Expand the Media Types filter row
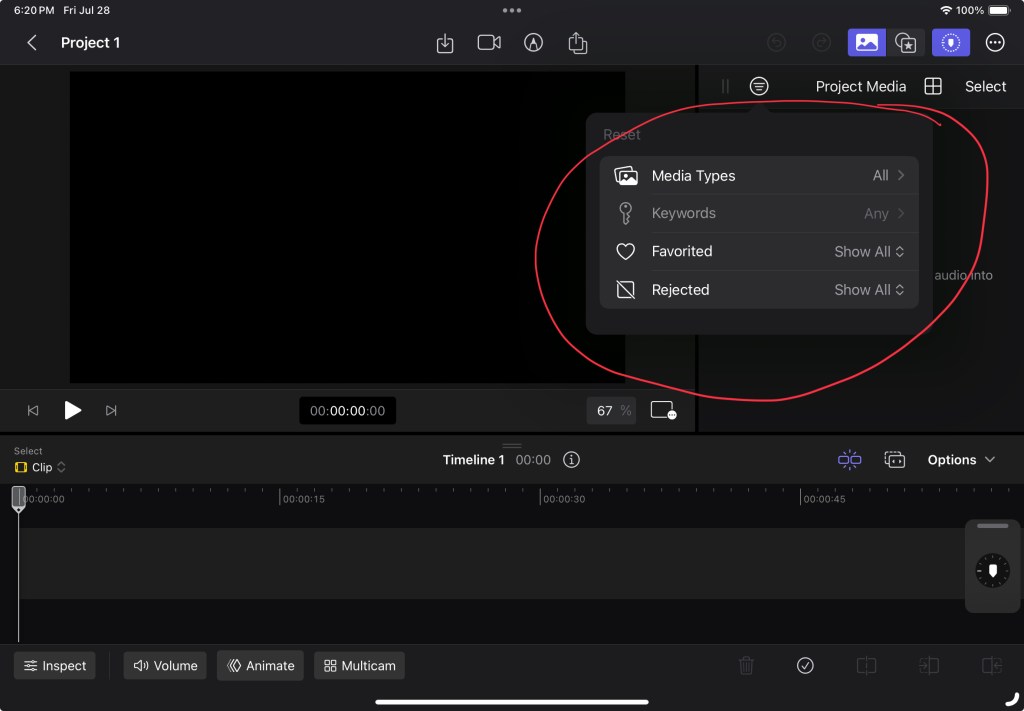 click(759, 176)
